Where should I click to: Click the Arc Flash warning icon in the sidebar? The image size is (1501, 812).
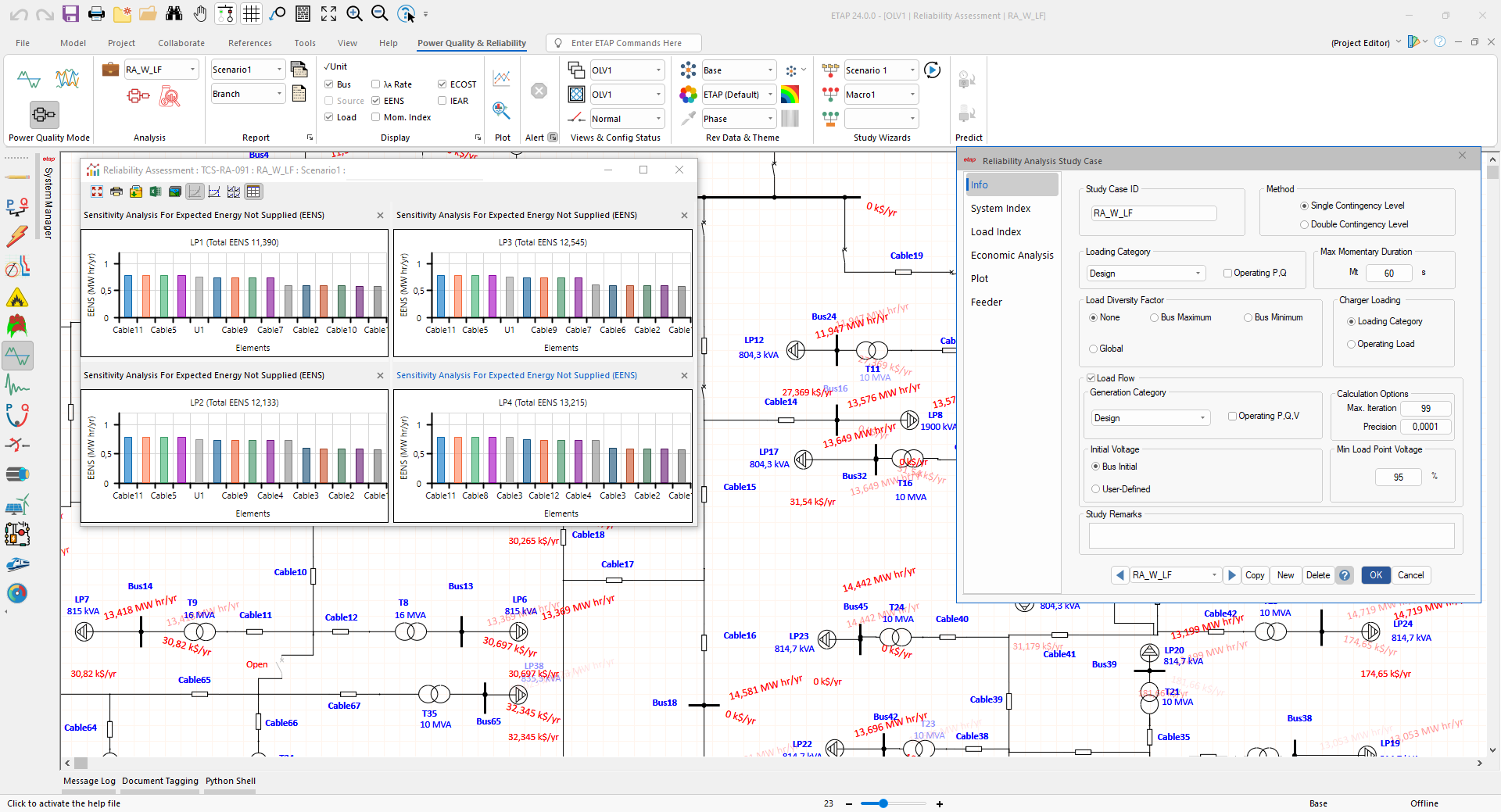point(17,296)
